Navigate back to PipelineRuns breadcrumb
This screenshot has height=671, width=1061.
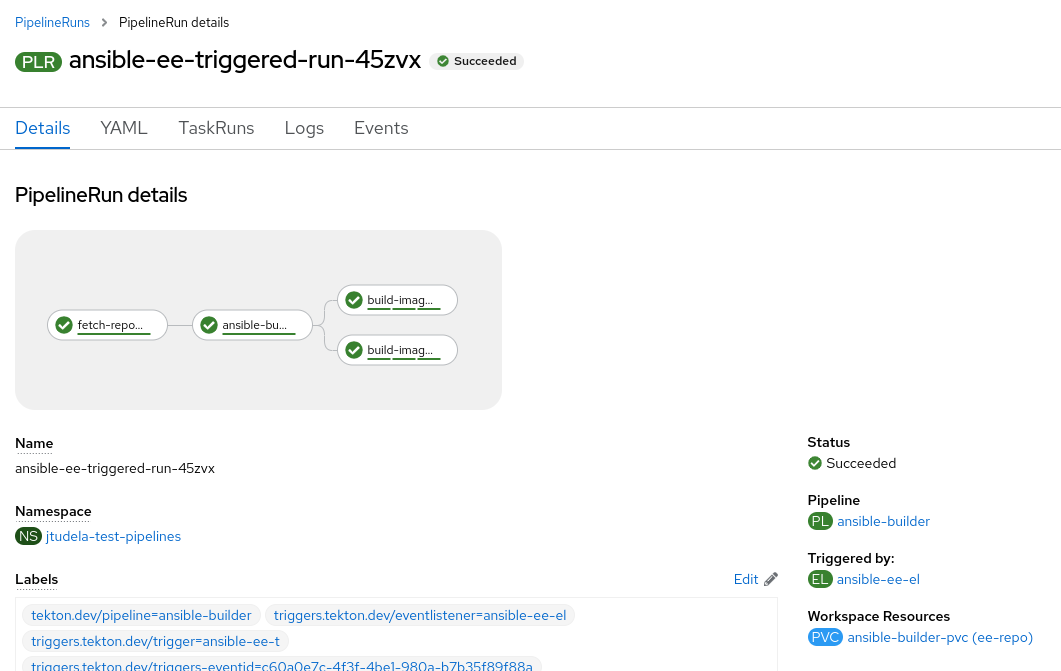(x=52, y=22)
